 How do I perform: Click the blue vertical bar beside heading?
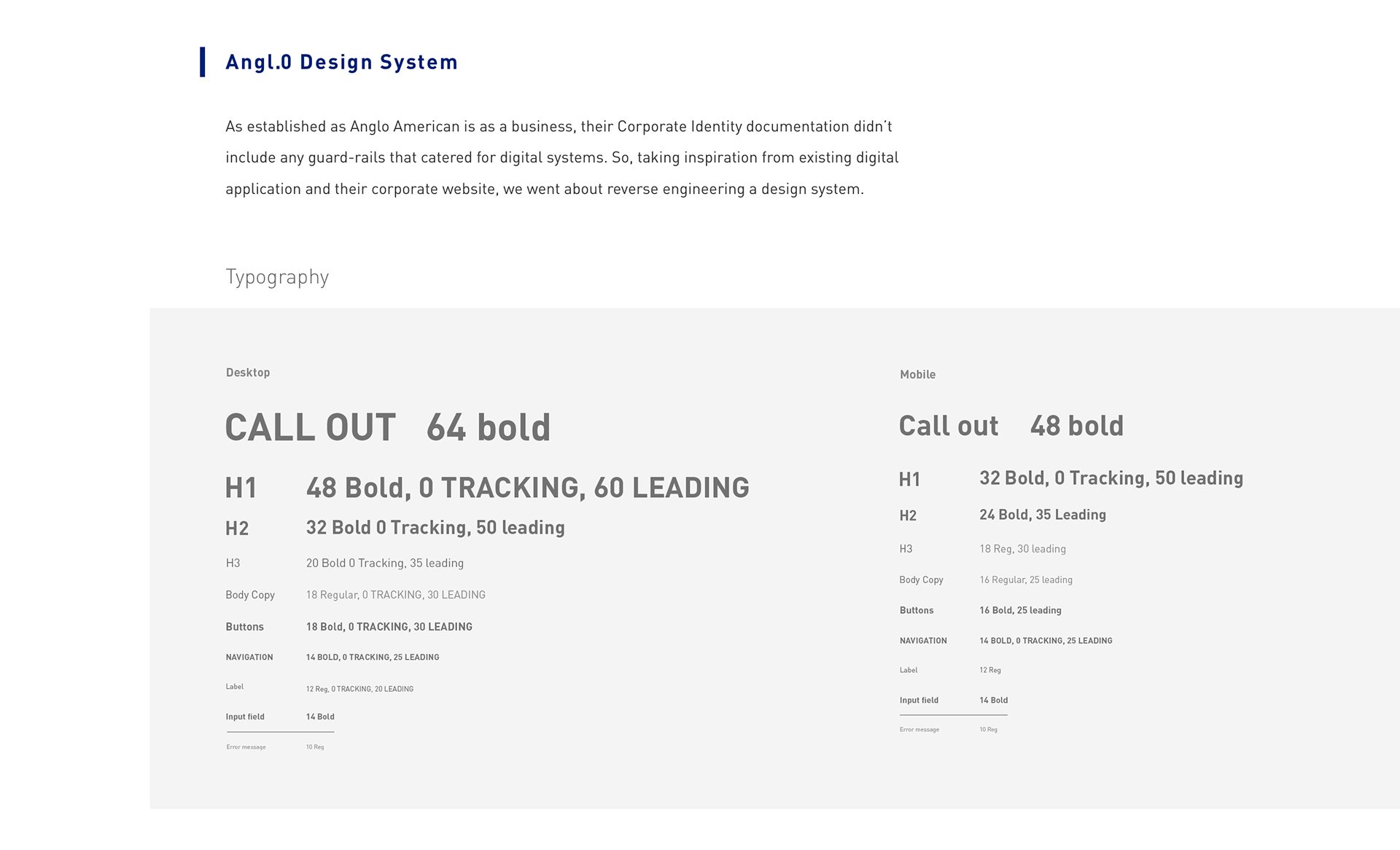click(203, 62)
